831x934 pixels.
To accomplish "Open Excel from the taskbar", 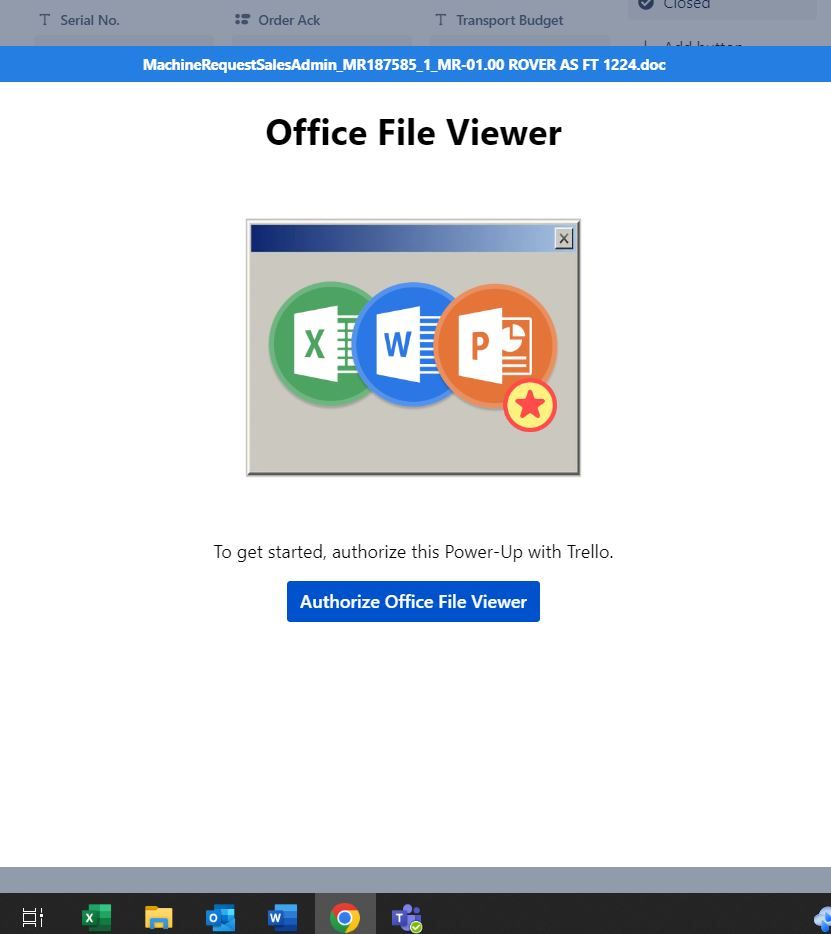I will (x=96, y=917).
